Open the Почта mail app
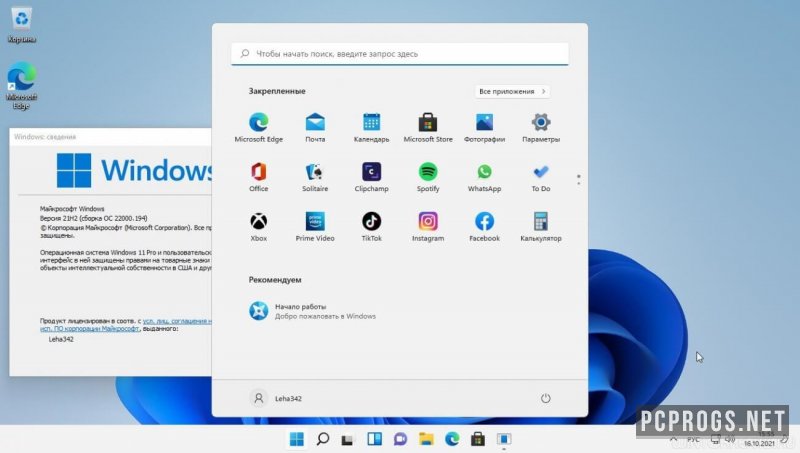 (315, 128)
